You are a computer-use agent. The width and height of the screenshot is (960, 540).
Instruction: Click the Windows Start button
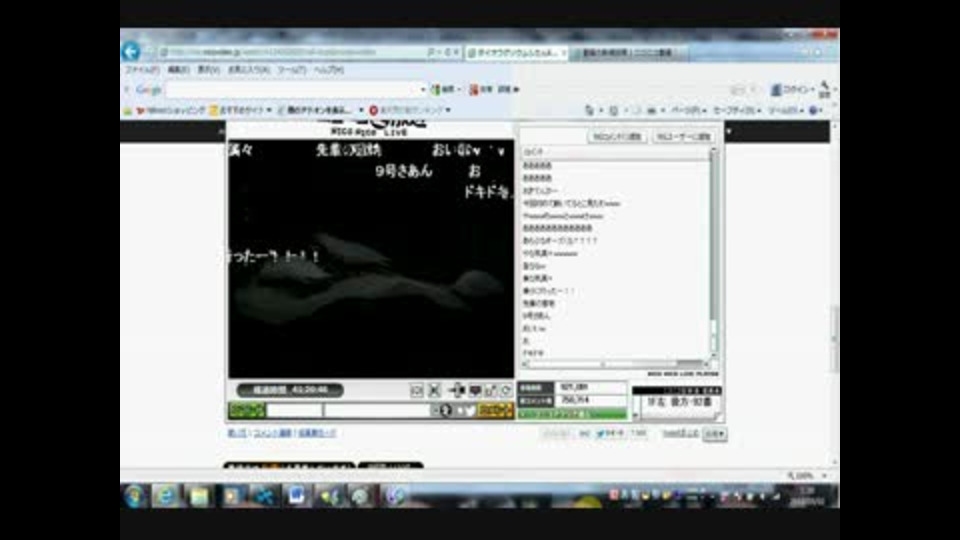tap(134, 496)
